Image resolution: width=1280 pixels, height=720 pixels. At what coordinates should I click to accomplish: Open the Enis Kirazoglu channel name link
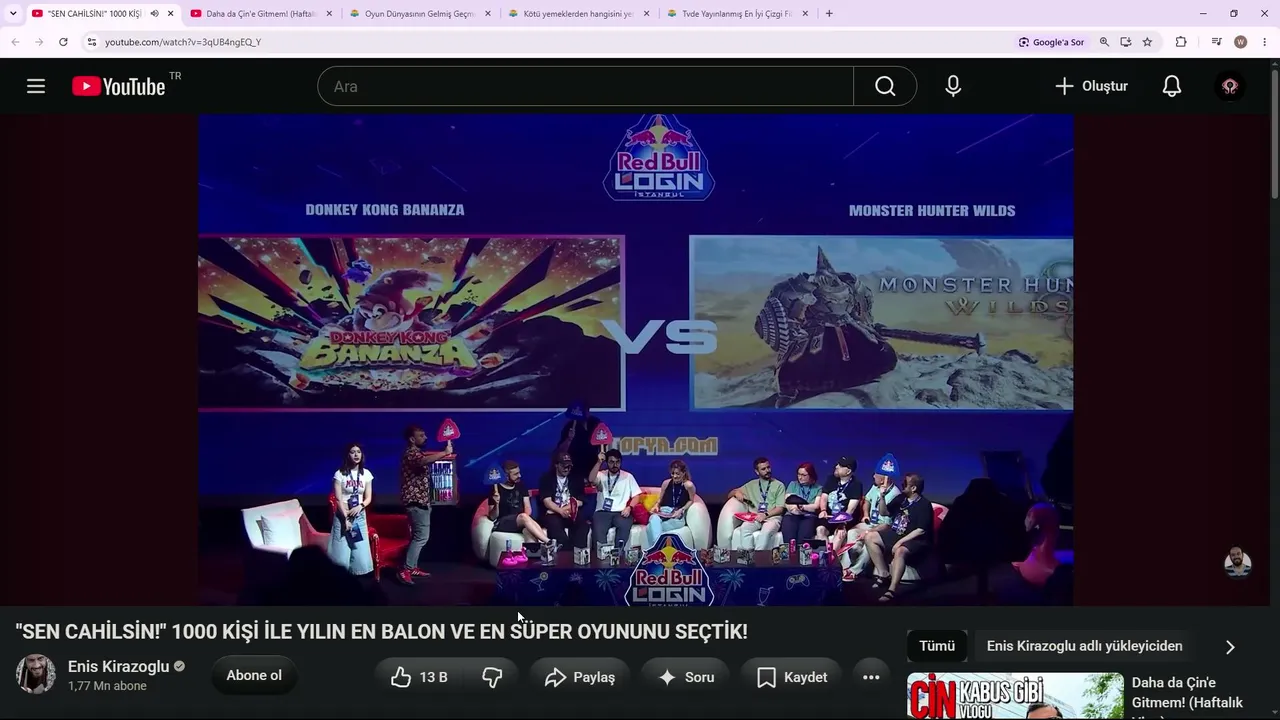tap(118, 666)
